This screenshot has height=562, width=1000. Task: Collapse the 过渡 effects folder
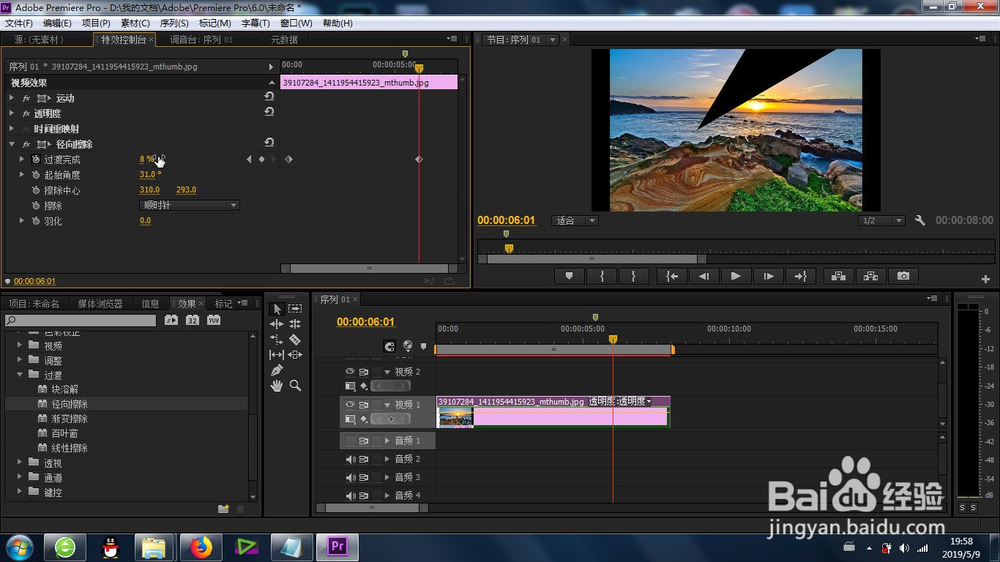20,374
